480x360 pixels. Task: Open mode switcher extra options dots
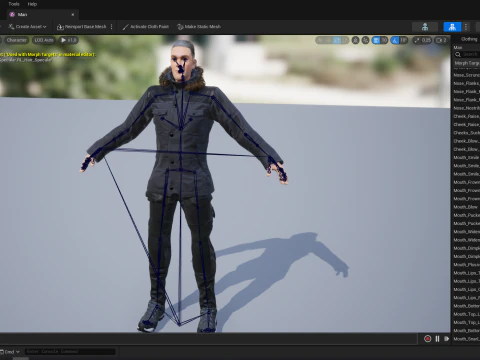[x=466, y=27]
